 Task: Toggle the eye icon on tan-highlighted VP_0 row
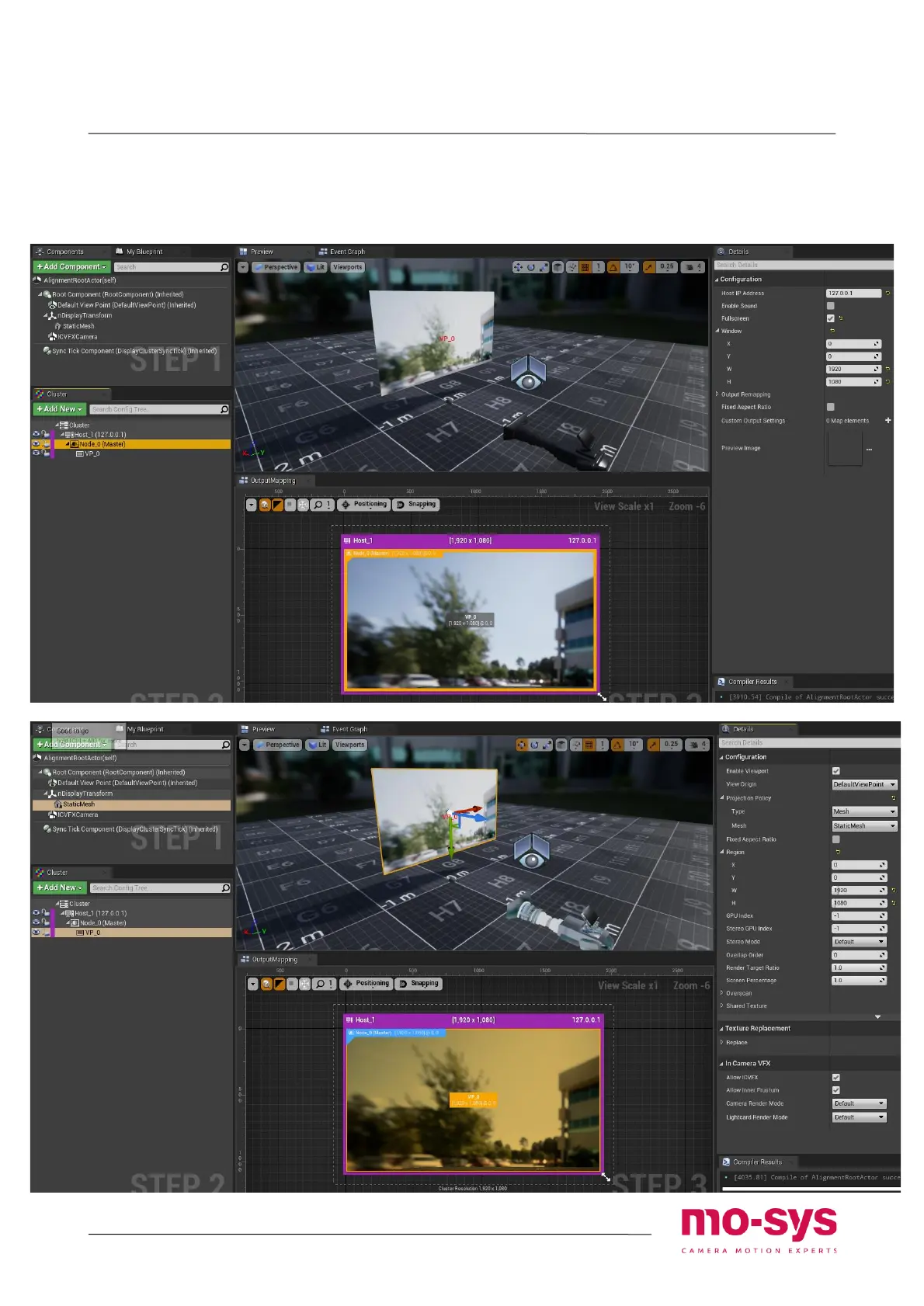pyautogui.click(x=36, y=933)
